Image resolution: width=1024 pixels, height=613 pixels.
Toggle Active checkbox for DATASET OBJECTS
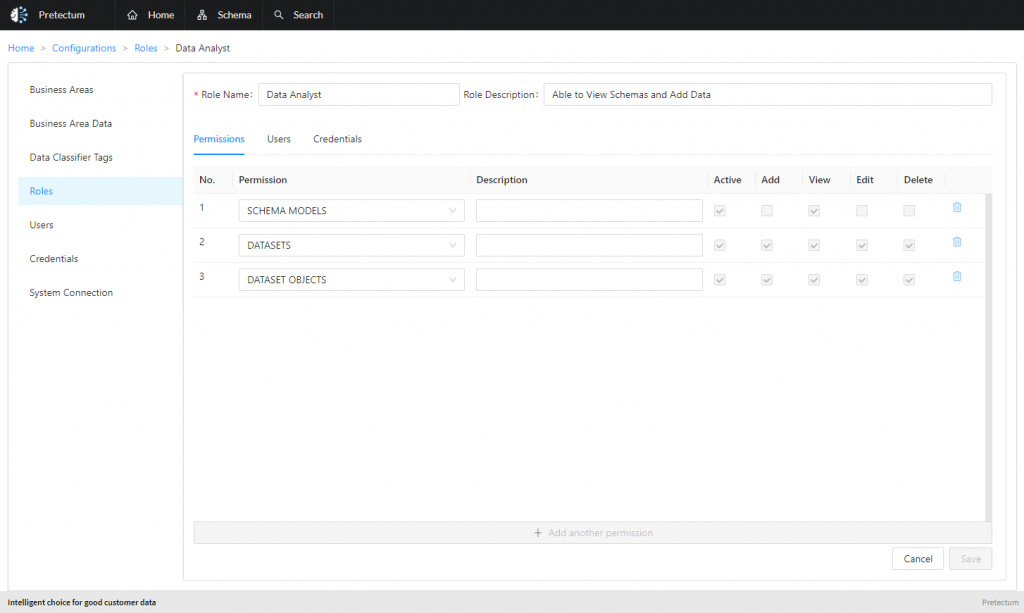pyautogui.click(x=720, y=280)
